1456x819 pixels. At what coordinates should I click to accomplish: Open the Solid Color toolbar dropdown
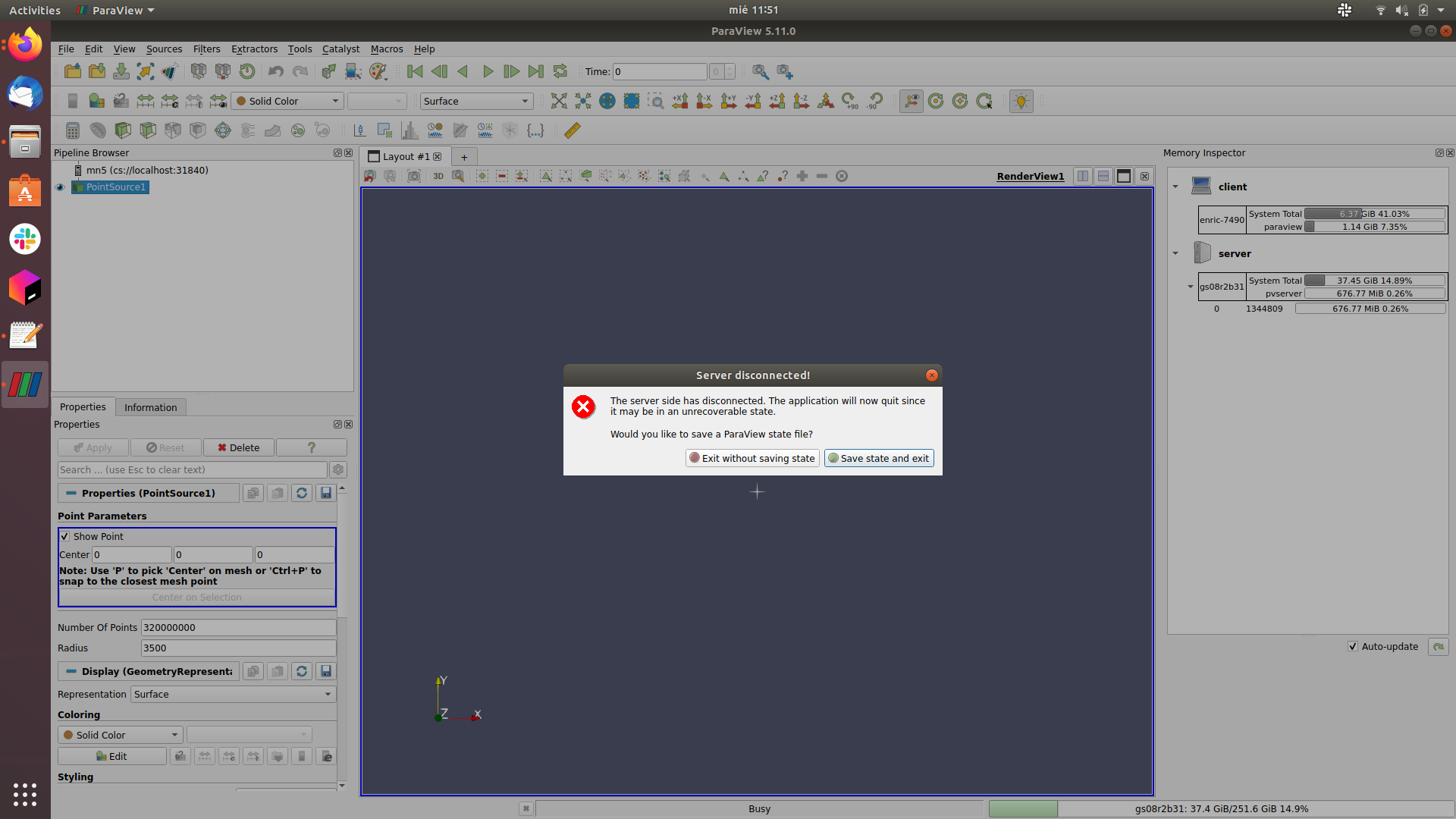(288, 101)
